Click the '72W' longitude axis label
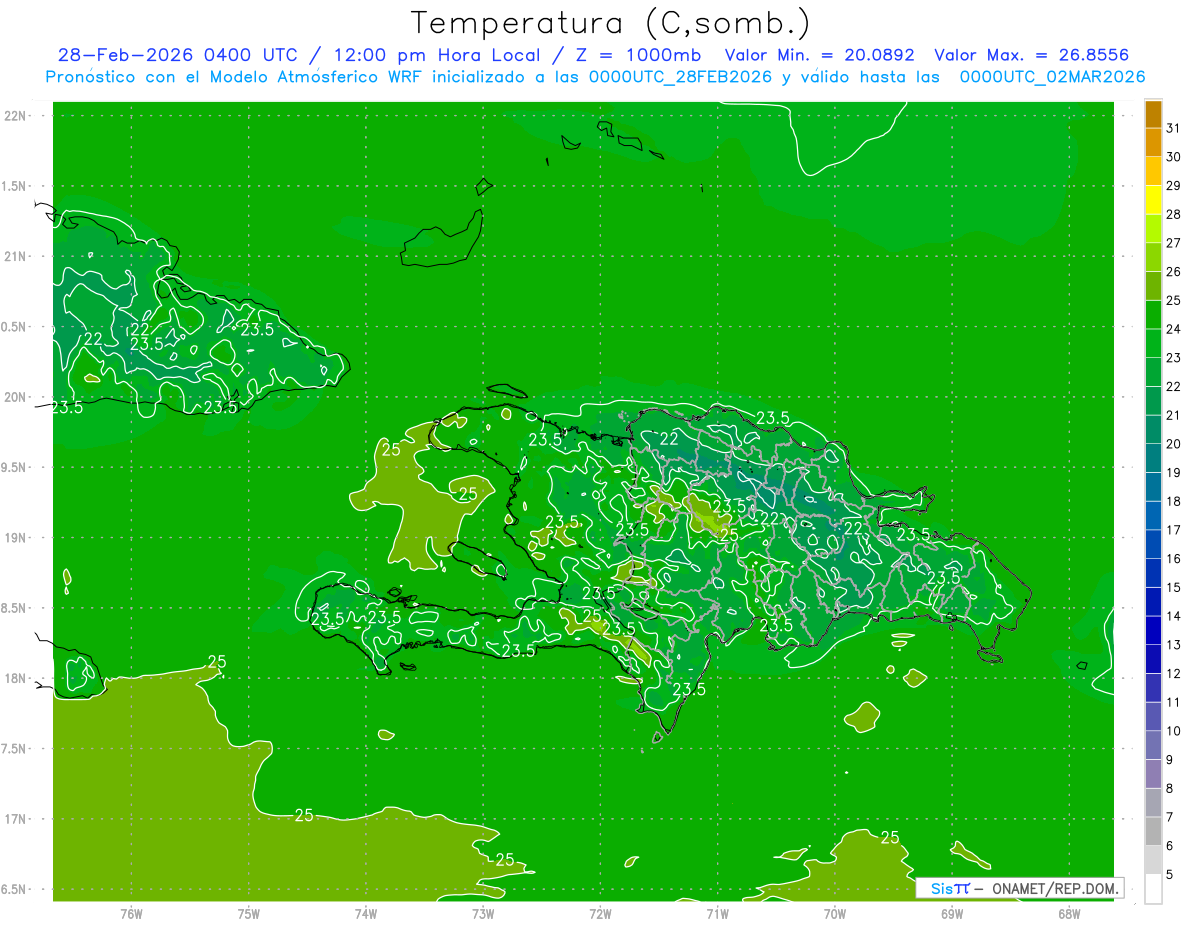1200x927 pixels. [601, 913]
